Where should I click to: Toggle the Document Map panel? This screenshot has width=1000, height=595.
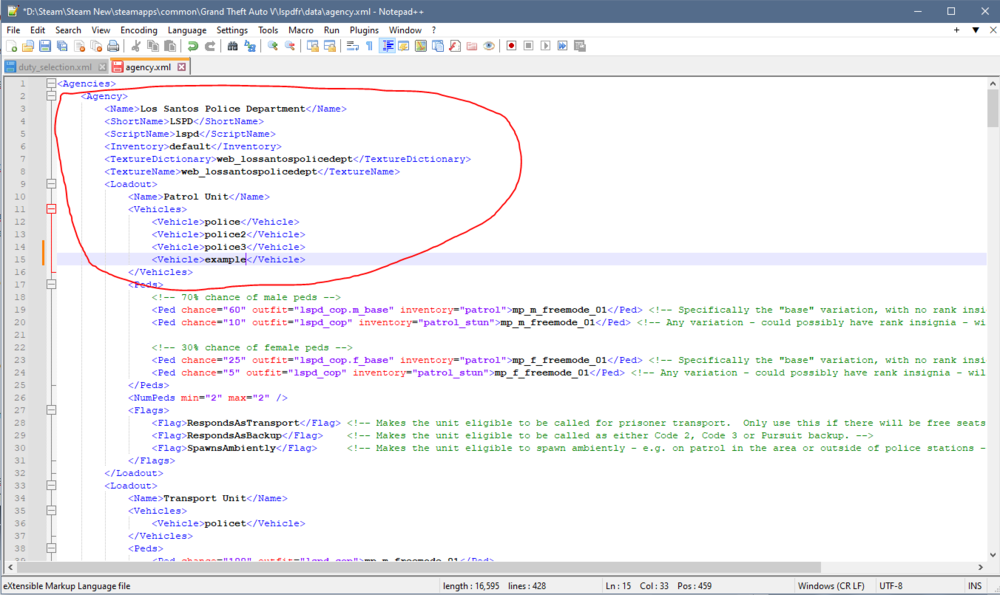(x=420, y=45)
